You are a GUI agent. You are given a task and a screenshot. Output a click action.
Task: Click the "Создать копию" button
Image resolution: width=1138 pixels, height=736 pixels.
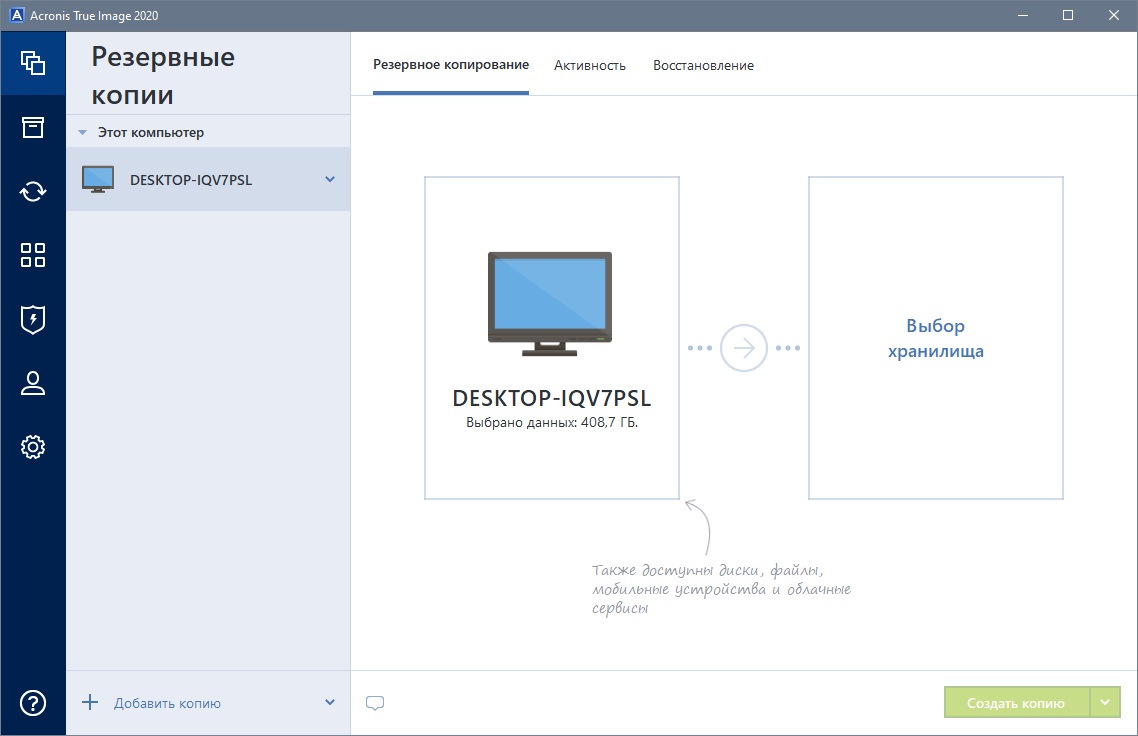[x=1016, y=703]
